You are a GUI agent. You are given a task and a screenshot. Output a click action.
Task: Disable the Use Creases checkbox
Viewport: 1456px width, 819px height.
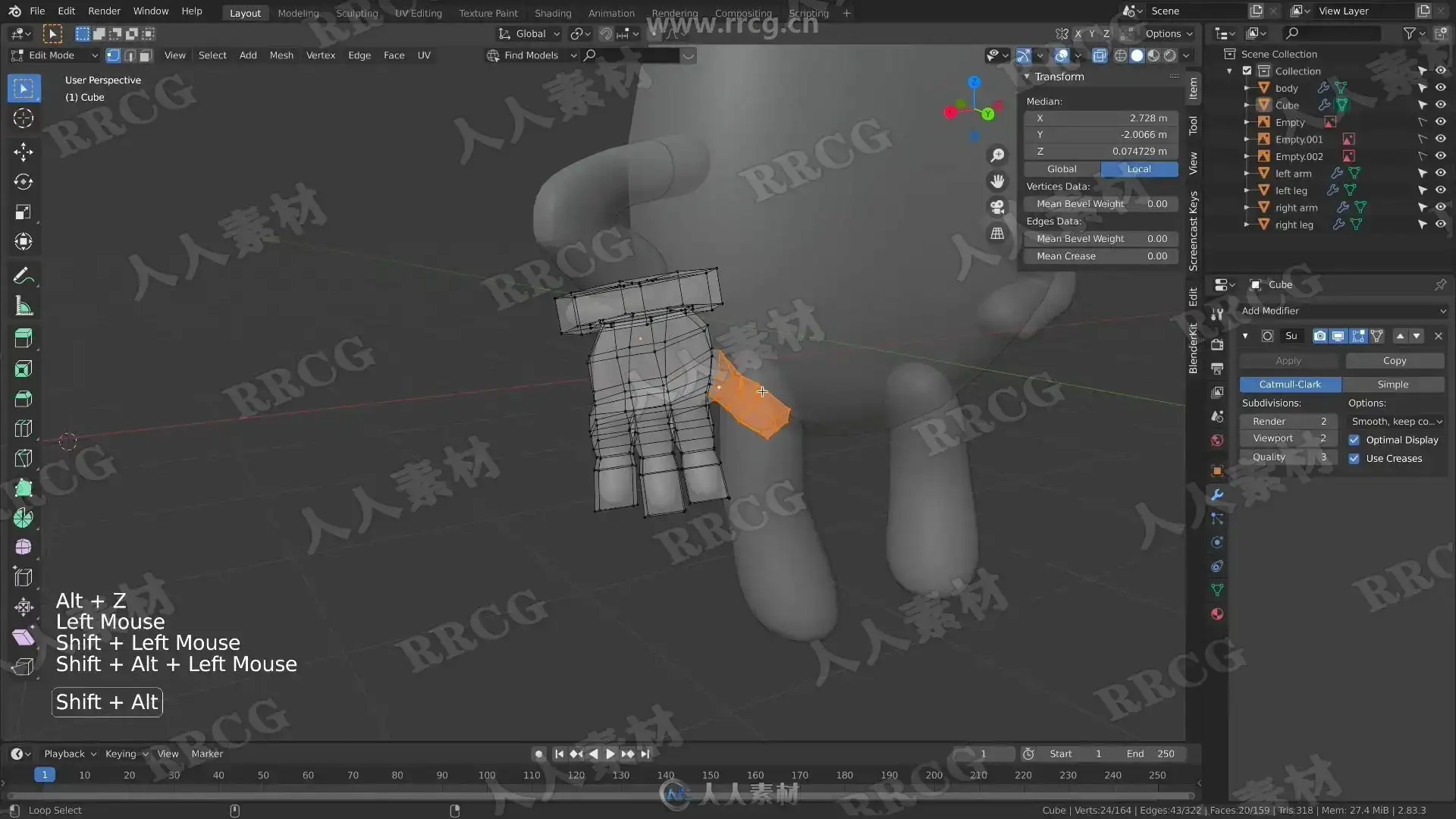pyautogui.click(x=1354, y=458)
